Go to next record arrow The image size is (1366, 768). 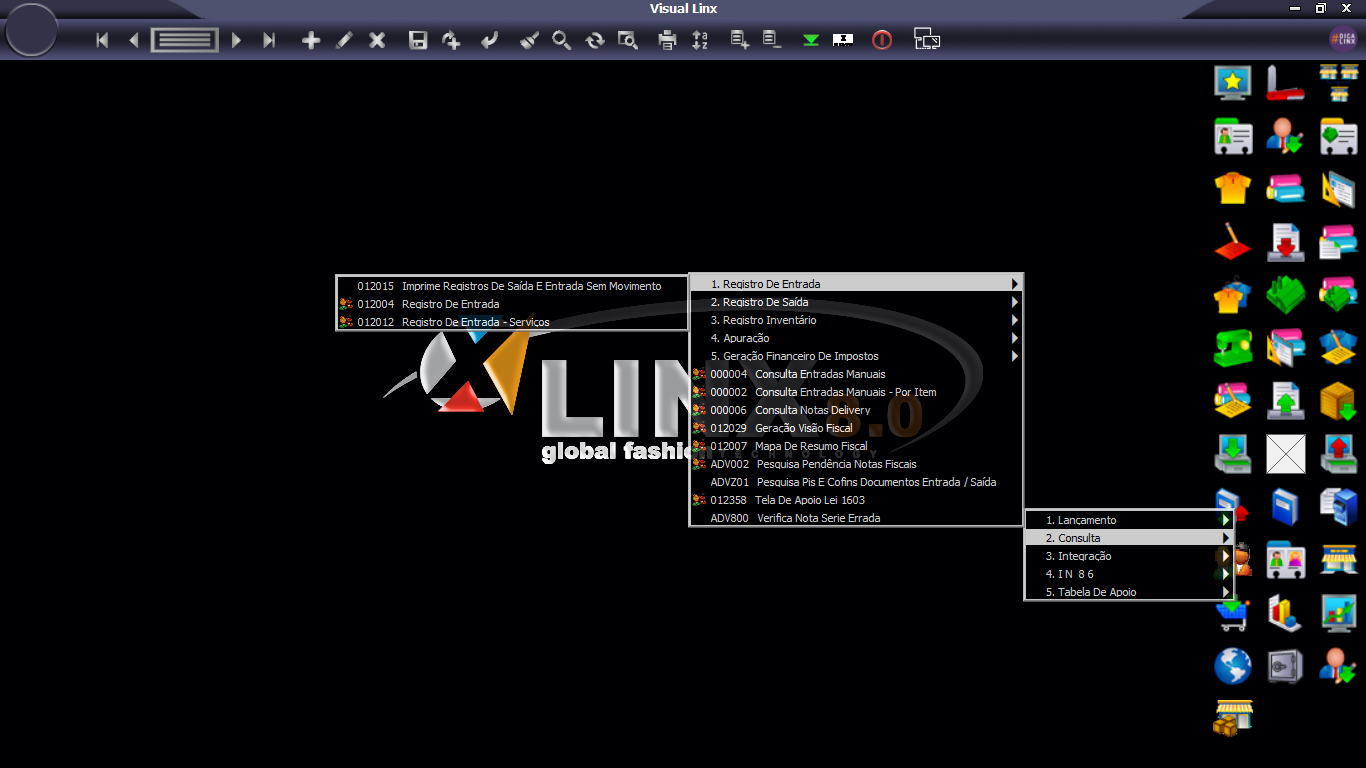click(236, 40)
